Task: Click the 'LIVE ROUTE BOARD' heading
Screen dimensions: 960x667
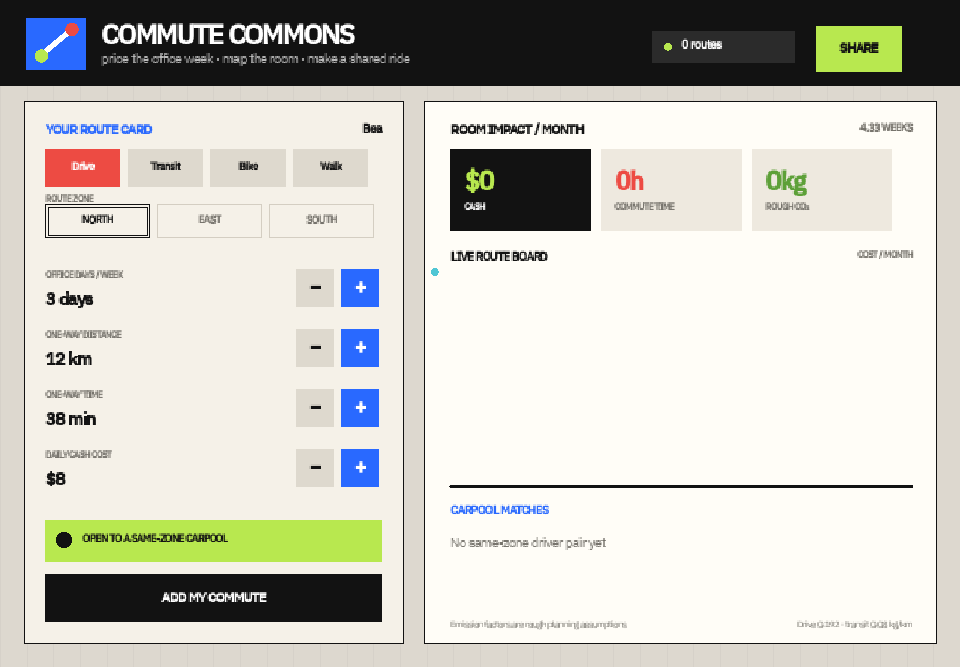Action: 499,257
